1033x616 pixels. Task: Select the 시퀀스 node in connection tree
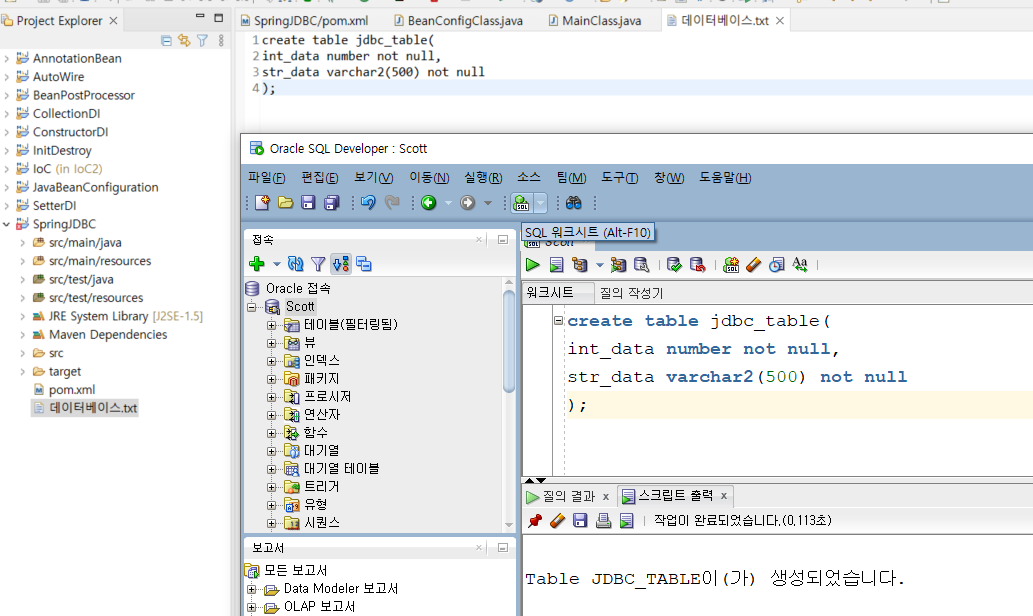[321, 522]
